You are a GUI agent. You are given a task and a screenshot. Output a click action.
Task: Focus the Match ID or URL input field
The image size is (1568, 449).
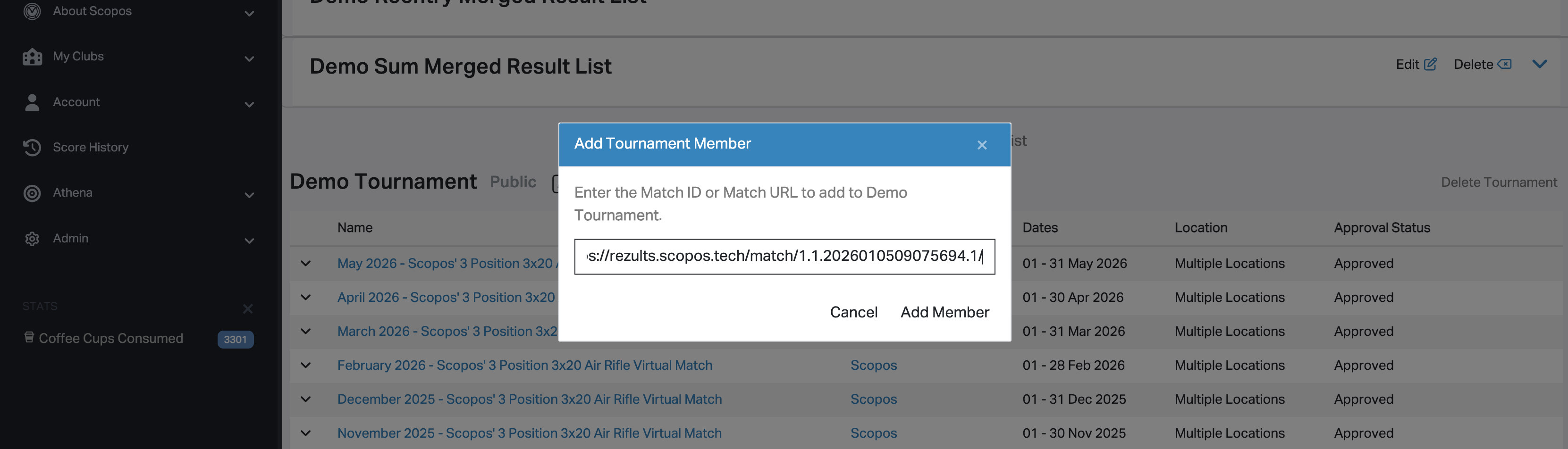click(x=784, y=256)
